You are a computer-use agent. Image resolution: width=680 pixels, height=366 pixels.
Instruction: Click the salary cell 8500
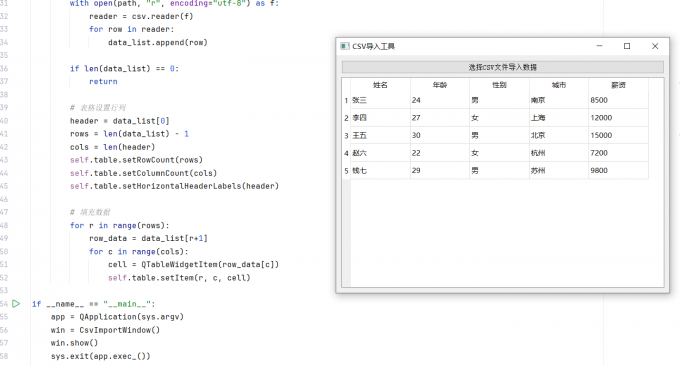(618, 100)
